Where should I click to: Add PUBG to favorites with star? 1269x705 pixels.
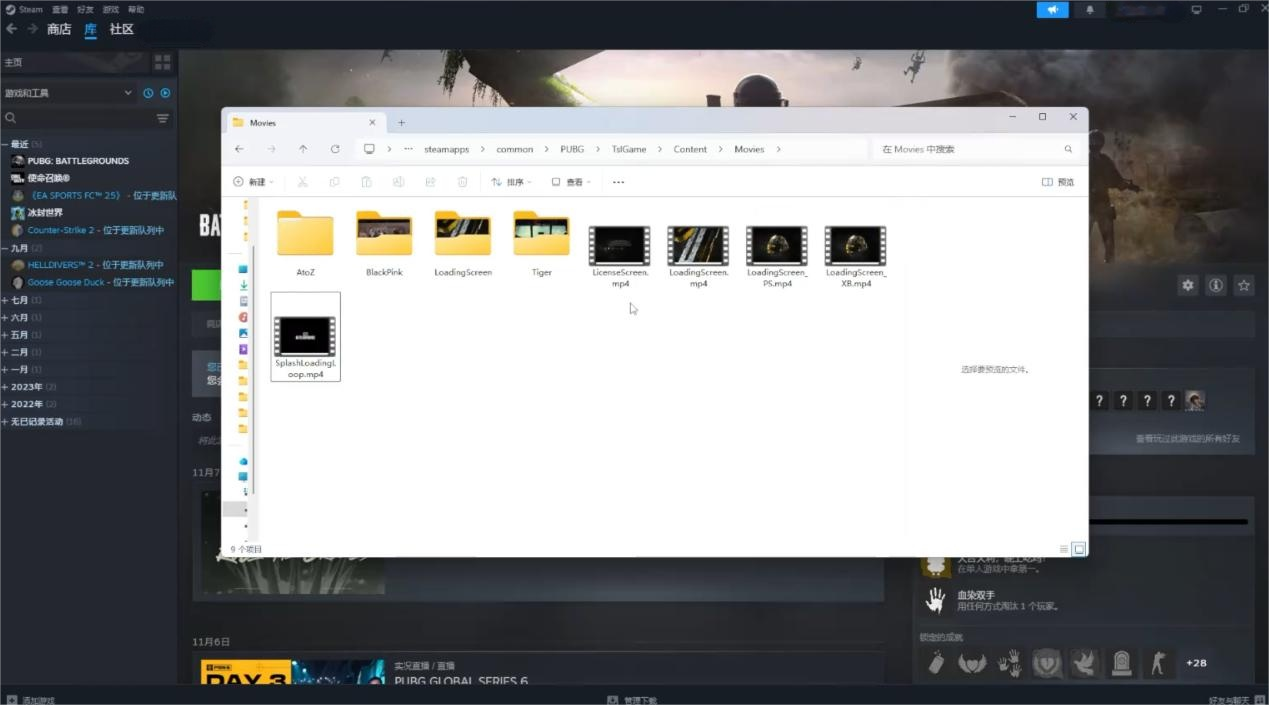click(1243, 285)
